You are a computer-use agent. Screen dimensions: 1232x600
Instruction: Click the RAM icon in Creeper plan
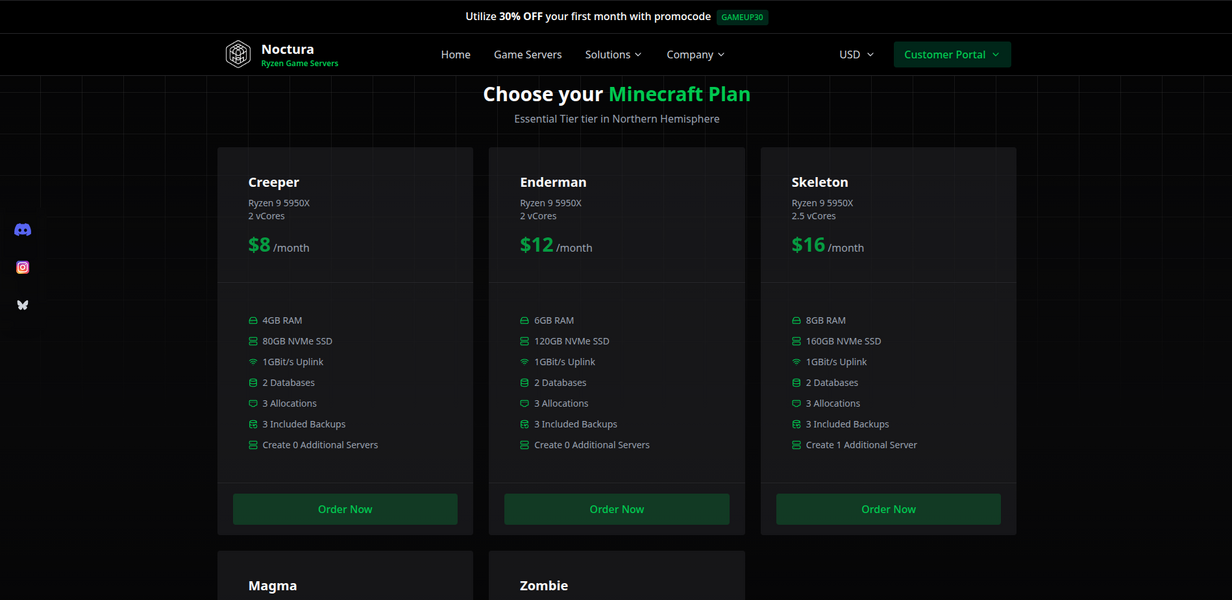pyautogui.click(x=253, y=321)
